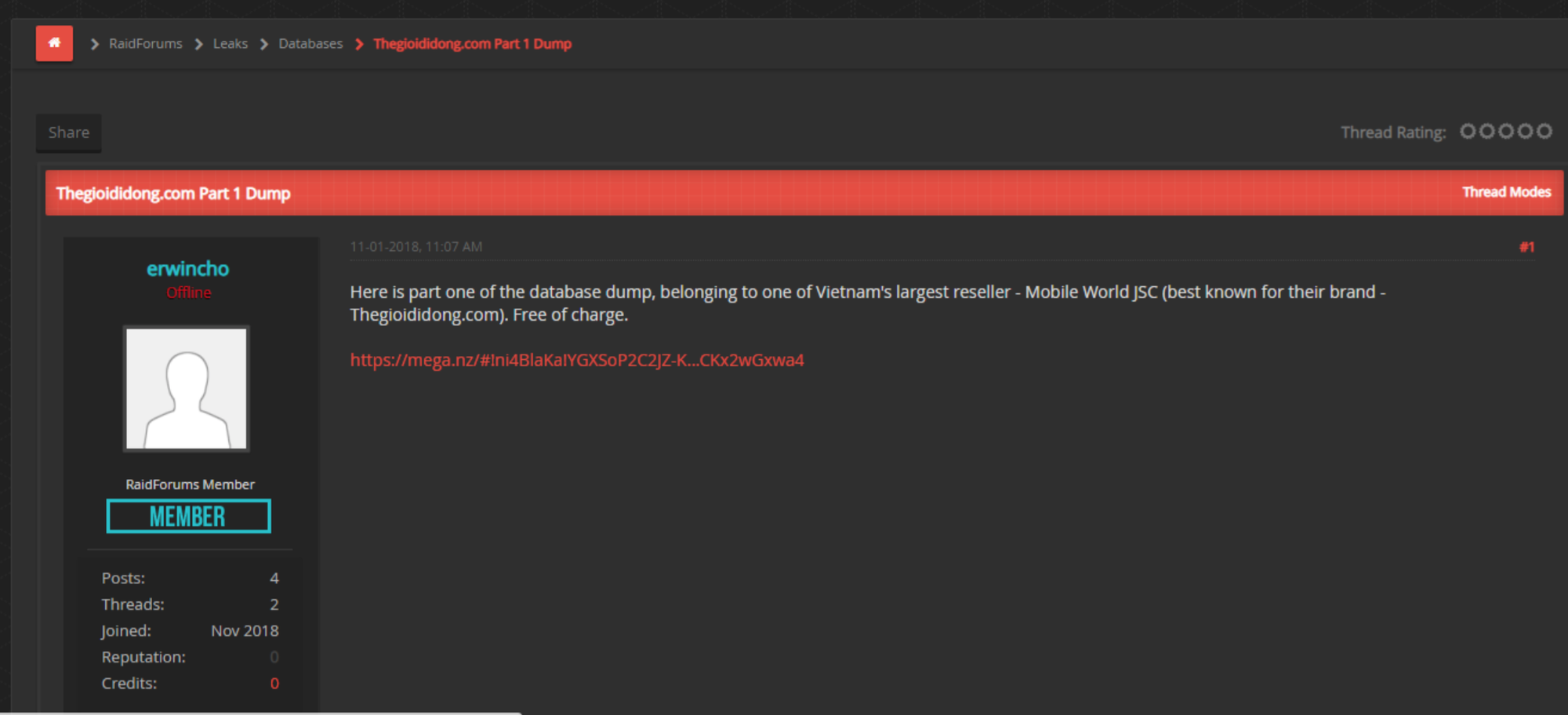Go to Leaks breadcrumb link
This screenshot has height=715, width=1568.
click(230, 44)
